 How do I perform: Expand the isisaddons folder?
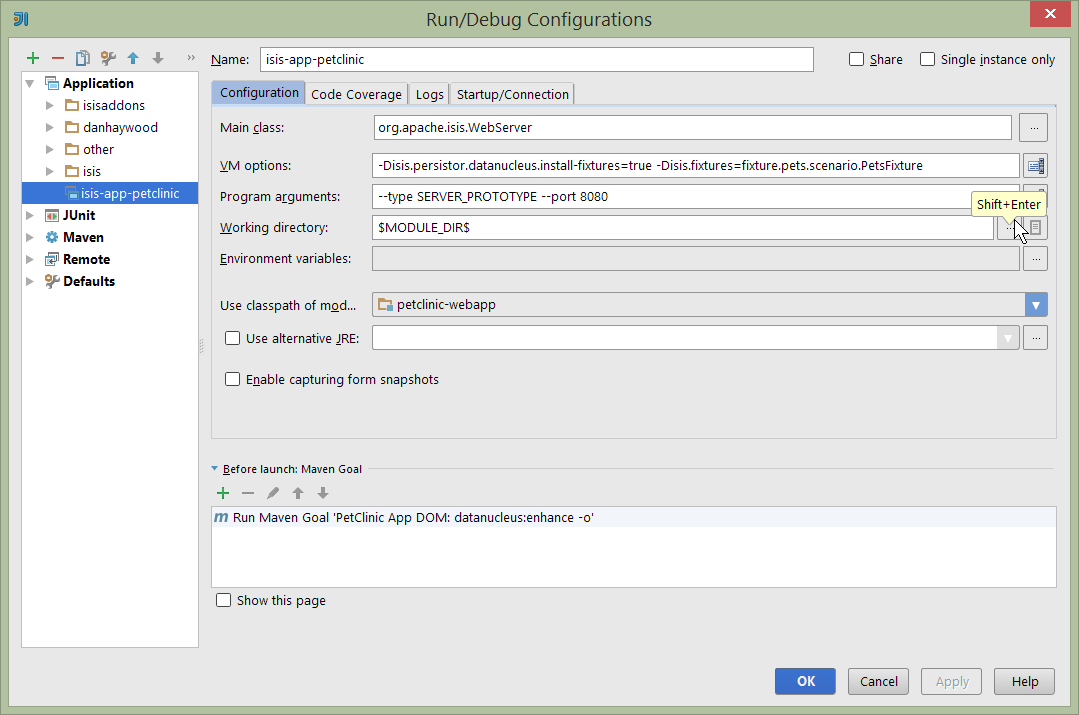click(50, 106)
